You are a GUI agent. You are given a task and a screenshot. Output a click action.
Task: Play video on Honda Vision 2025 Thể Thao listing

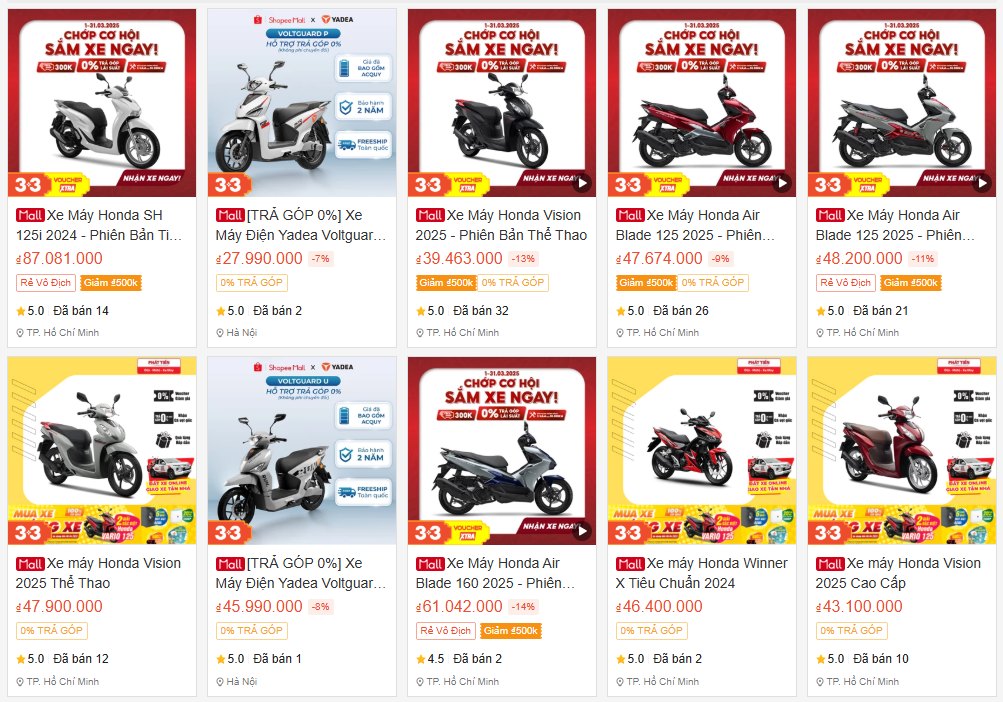click(x=582, y=184)
